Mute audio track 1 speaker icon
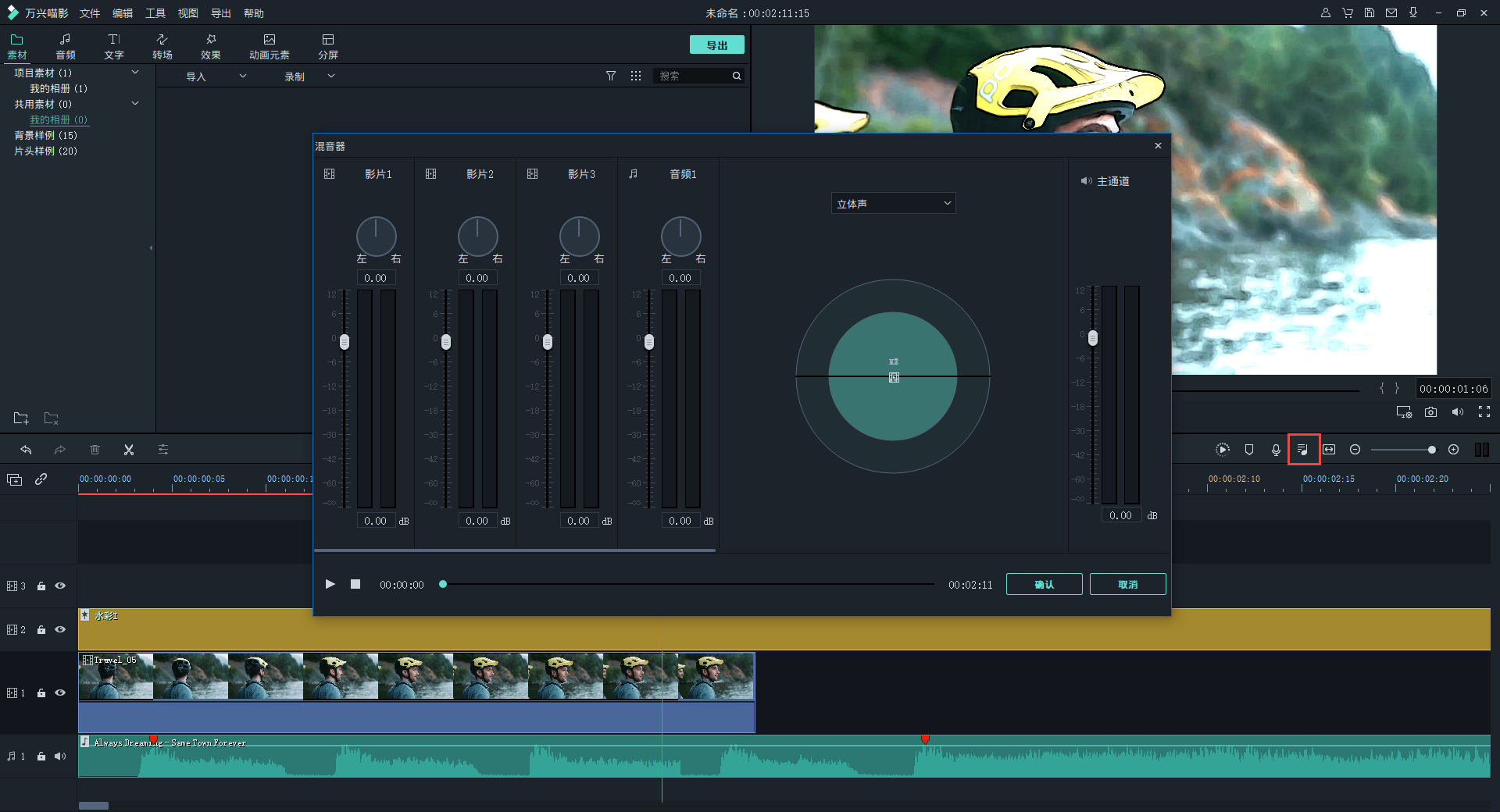The height and width of the screenshot is (812, 1500). point(60,756)
